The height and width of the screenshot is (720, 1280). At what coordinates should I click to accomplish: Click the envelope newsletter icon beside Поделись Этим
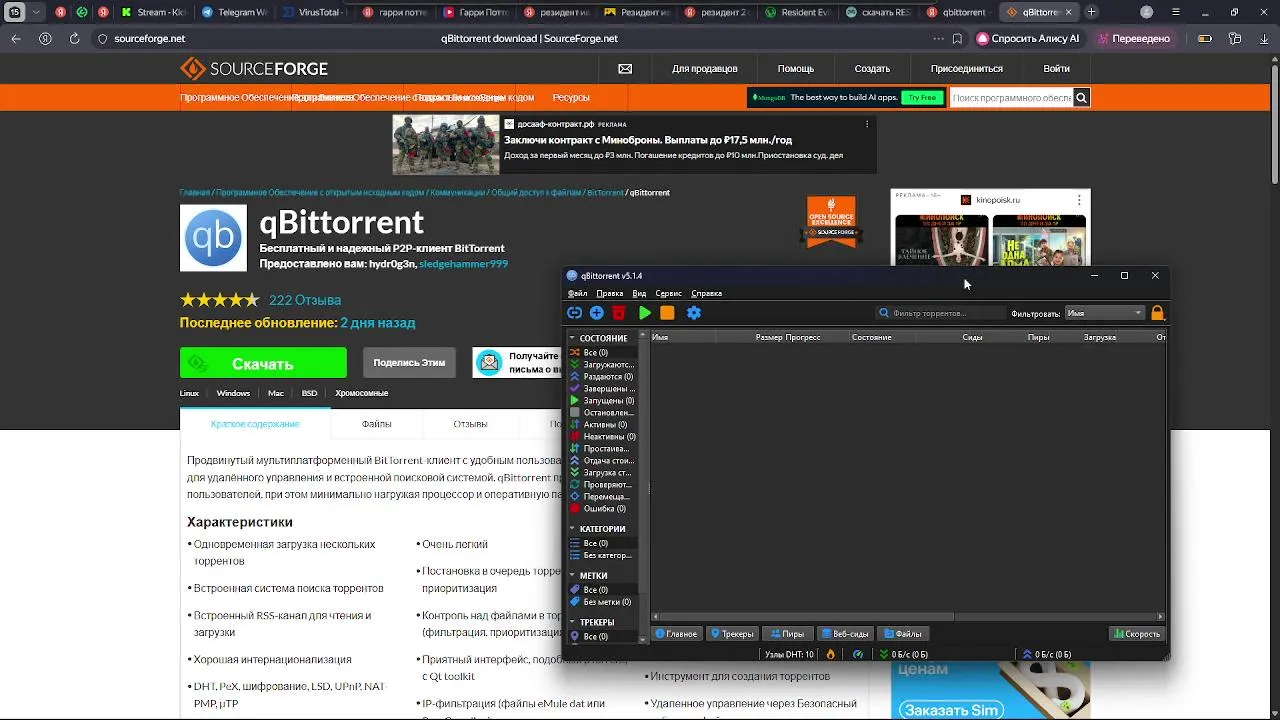pyautogui.click(x=489, y=362)
